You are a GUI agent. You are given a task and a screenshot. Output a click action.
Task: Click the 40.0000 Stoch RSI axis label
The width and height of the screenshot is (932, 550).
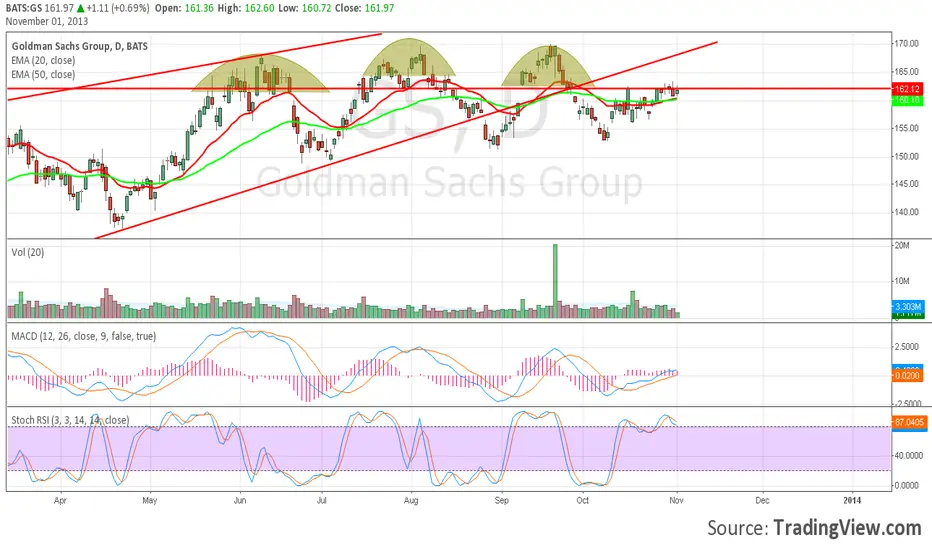[909, 455]
